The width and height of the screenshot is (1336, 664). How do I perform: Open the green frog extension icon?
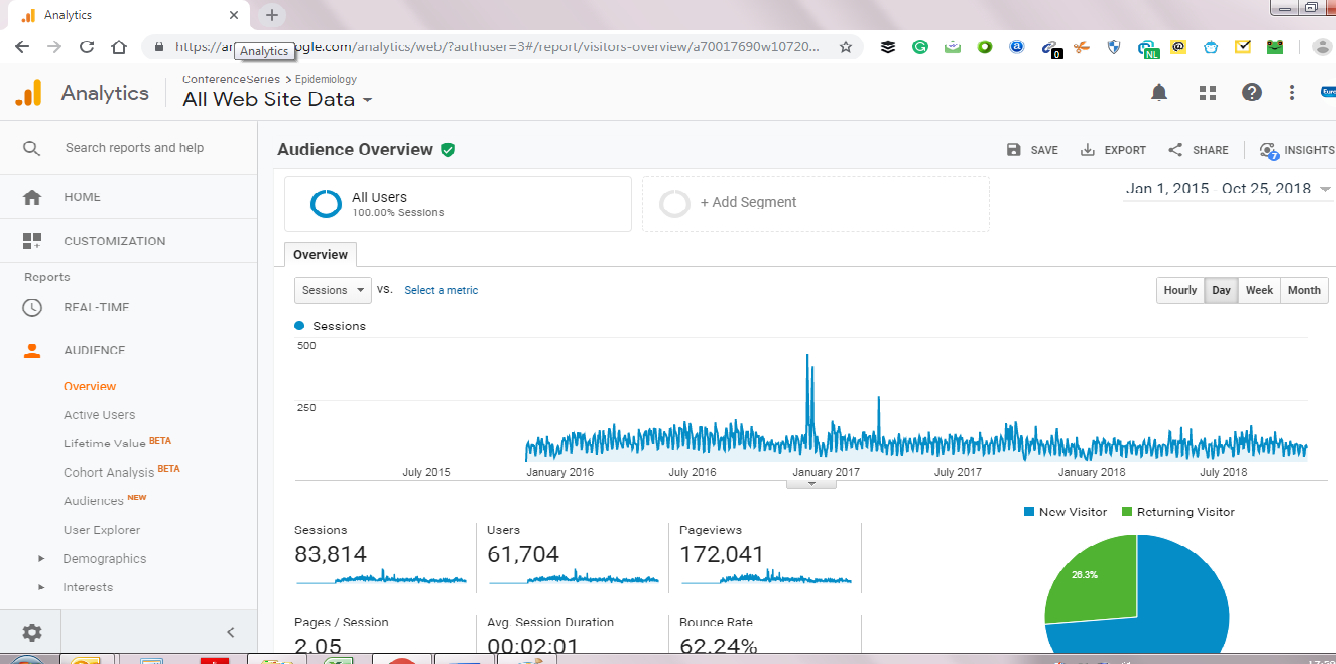pos(1275,47)
